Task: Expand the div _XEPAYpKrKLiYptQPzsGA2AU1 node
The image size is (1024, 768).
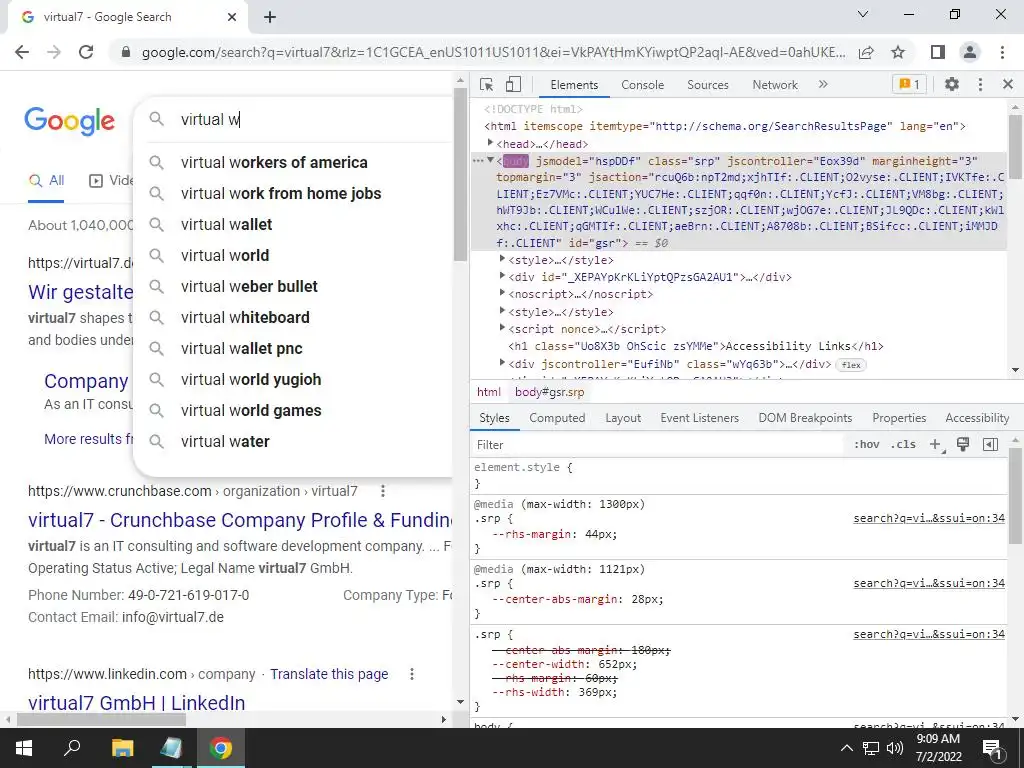Action: click(x=502, y=276)
